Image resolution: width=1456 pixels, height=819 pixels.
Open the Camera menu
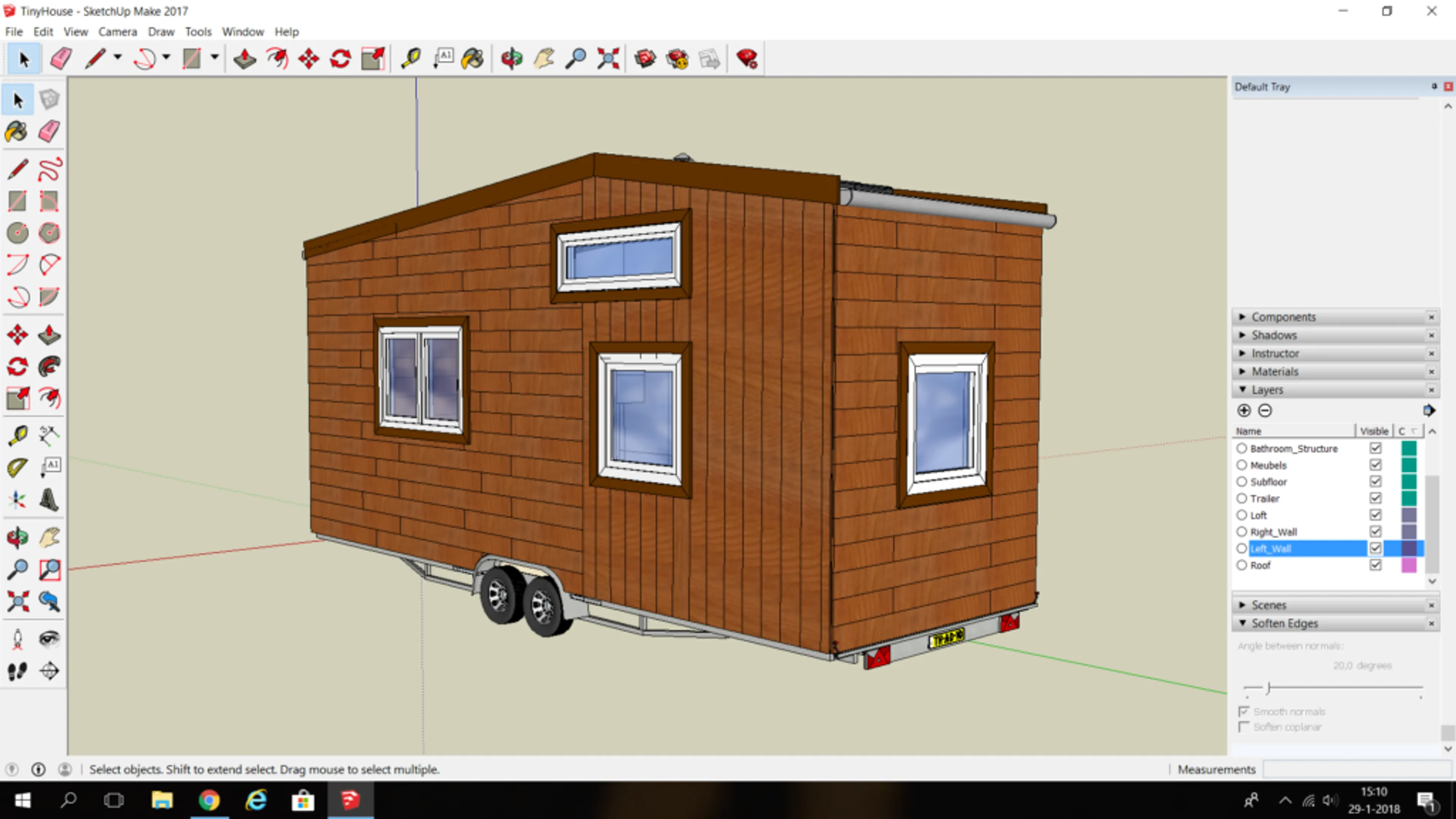(x=118, y=31)
